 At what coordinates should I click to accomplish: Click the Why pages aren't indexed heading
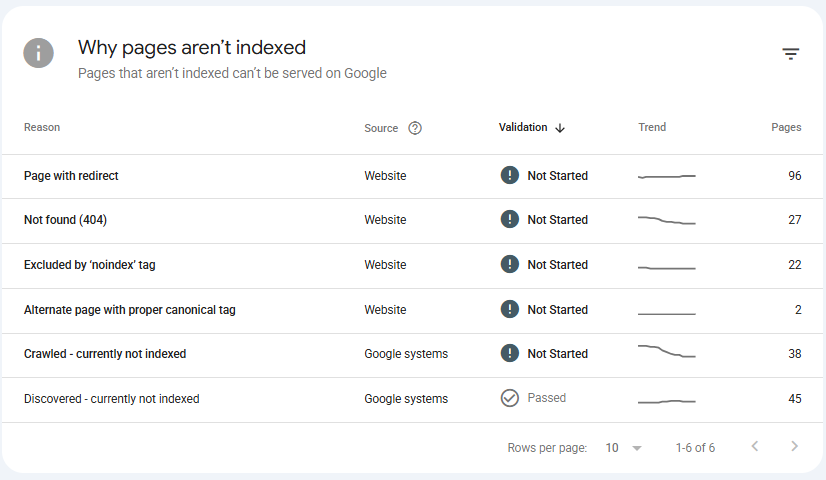click(192, 47)
